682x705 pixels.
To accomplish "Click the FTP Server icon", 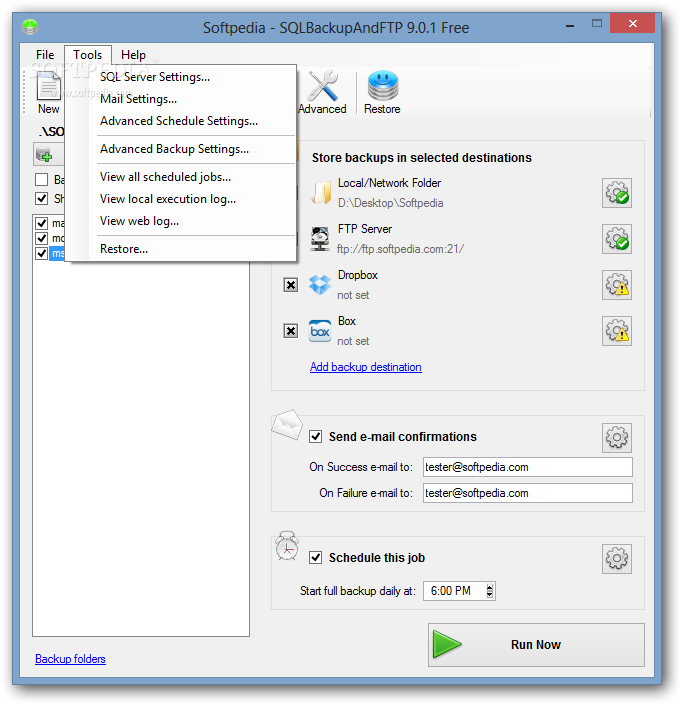I will pos(320,239).
